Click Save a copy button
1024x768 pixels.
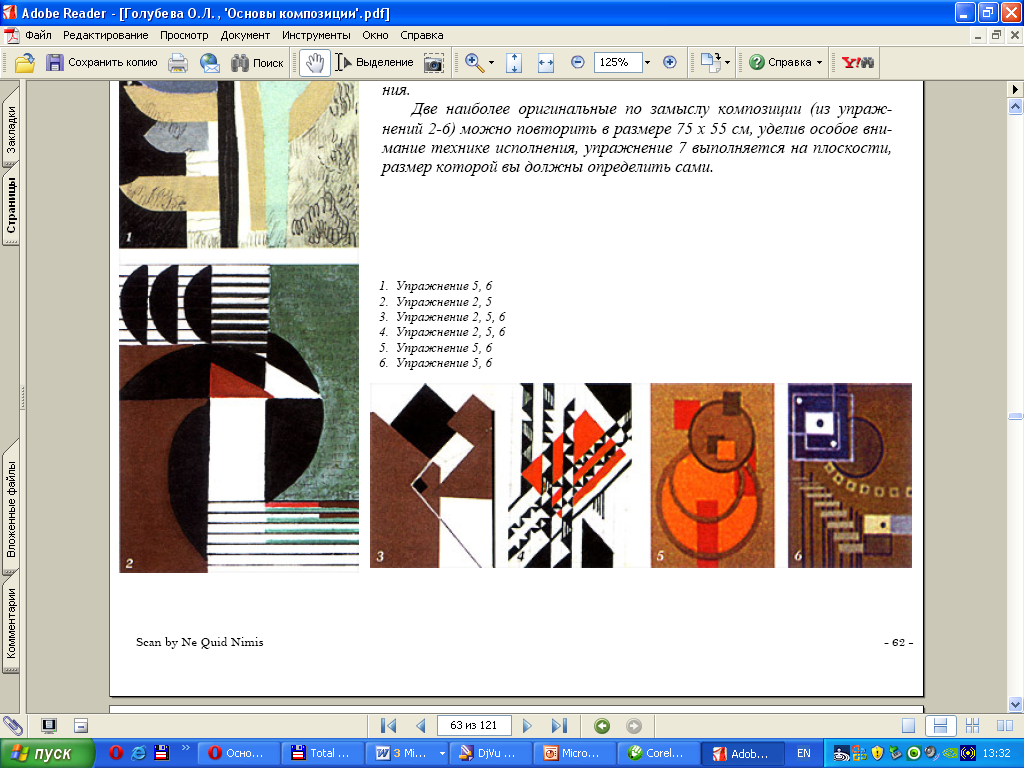tap(102, 63)
